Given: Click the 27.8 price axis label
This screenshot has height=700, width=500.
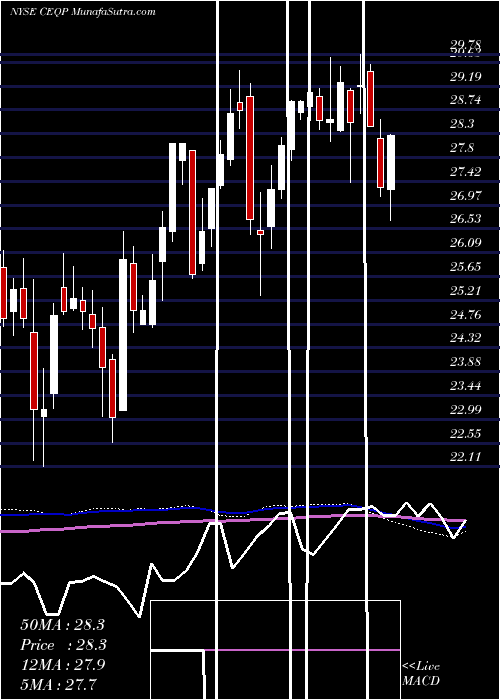Looking at the screenshot, I should [x=462, y=148].
